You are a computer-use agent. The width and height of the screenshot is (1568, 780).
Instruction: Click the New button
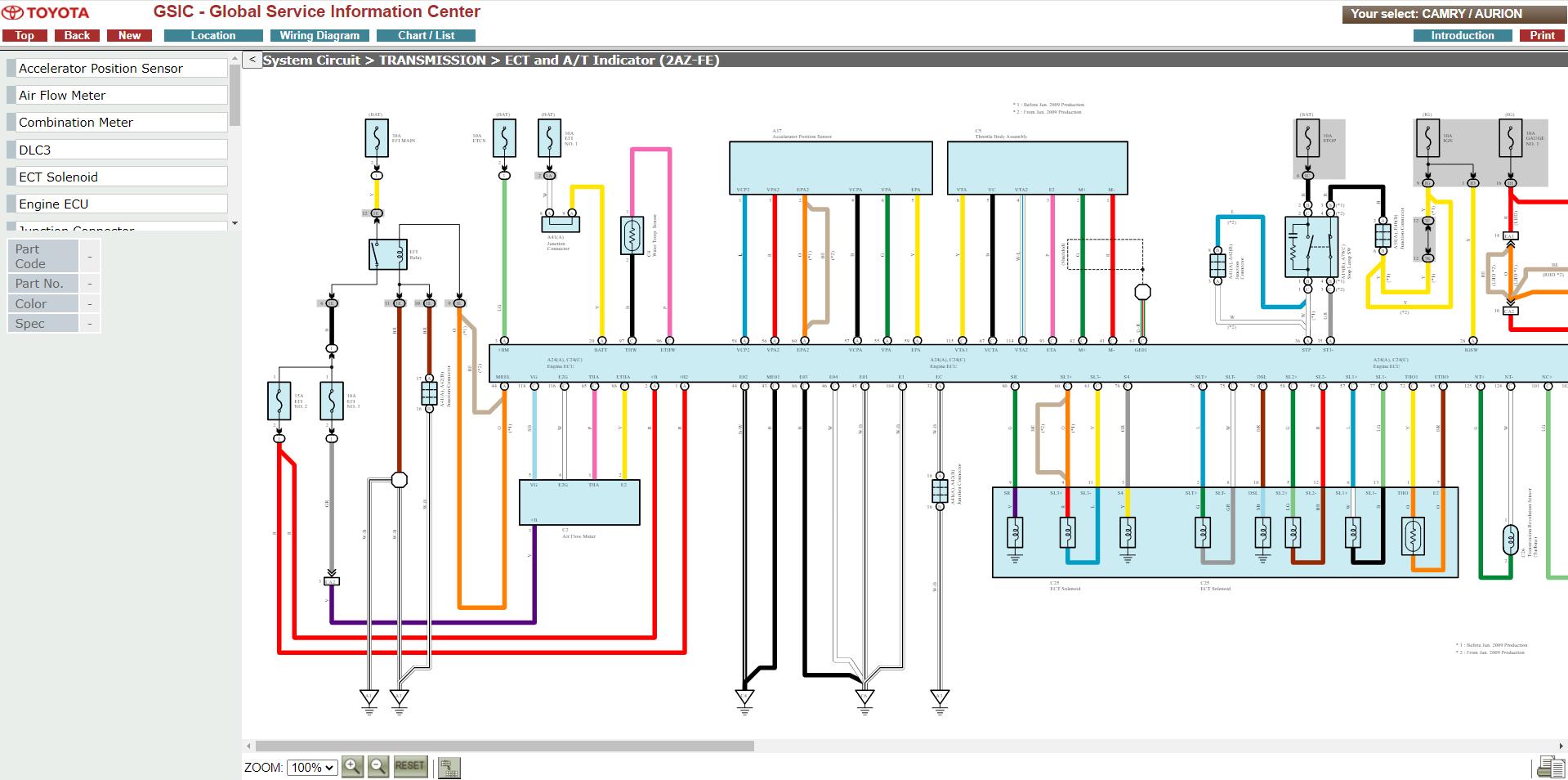tap(129, 36)
